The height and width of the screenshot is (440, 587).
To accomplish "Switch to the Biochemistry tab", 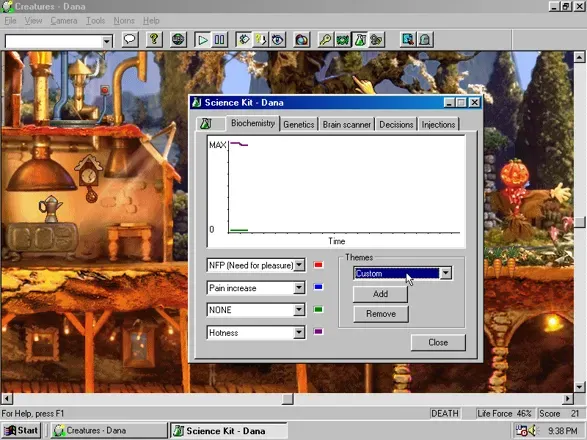I will tap(253, 123).
